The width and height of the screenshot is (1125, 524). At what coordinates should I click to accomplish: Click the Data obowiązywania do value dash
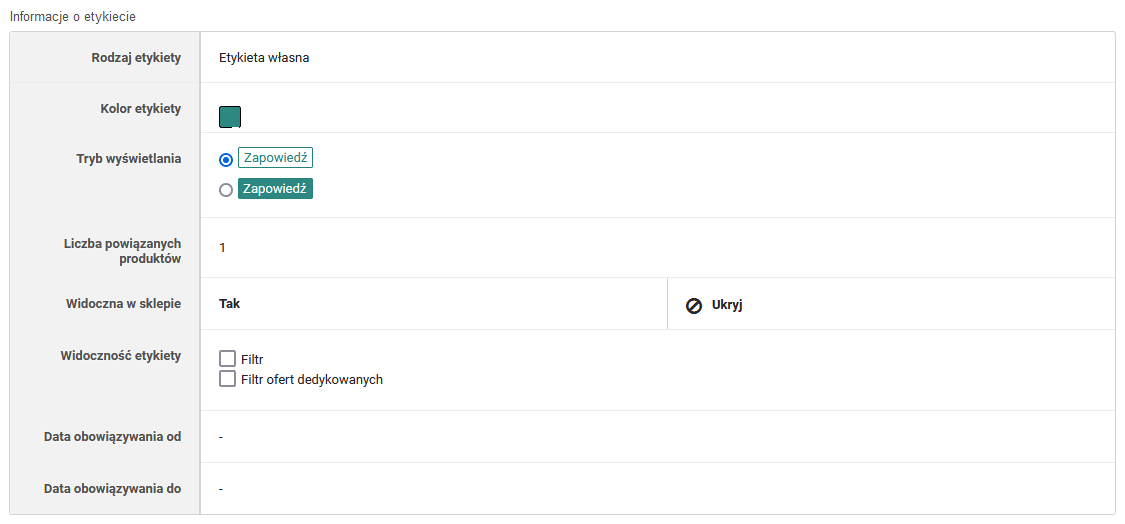point(221,489)
